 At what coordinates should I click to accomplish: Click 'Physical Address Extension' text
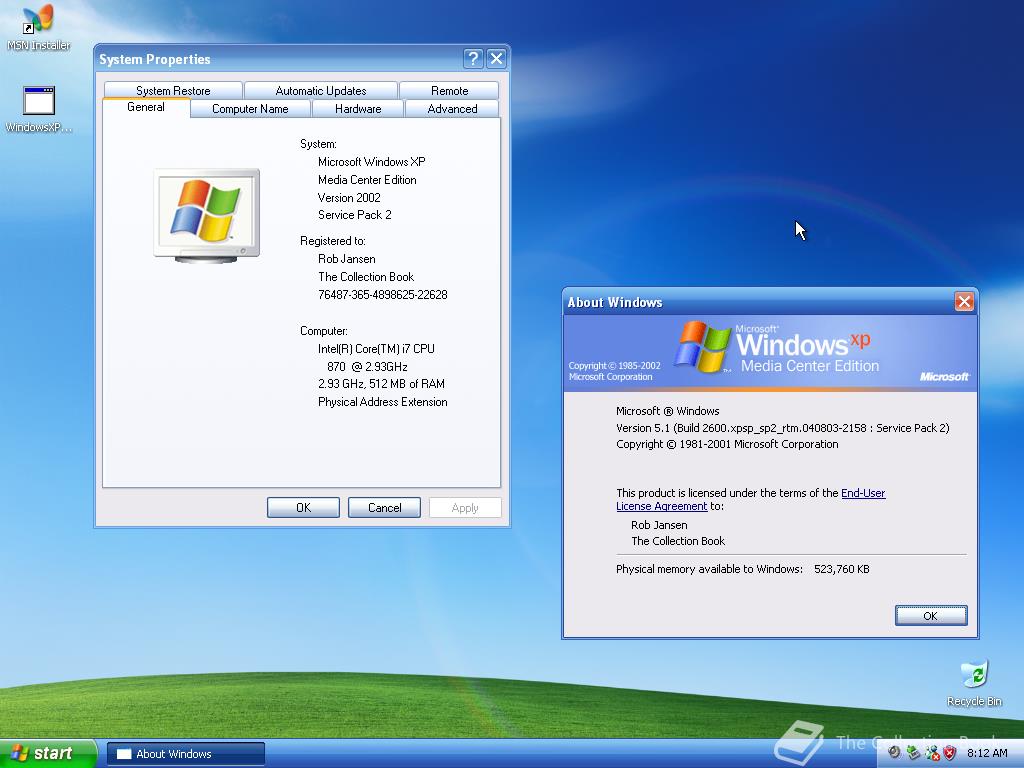pyautogui.click(x=383, y=402)
